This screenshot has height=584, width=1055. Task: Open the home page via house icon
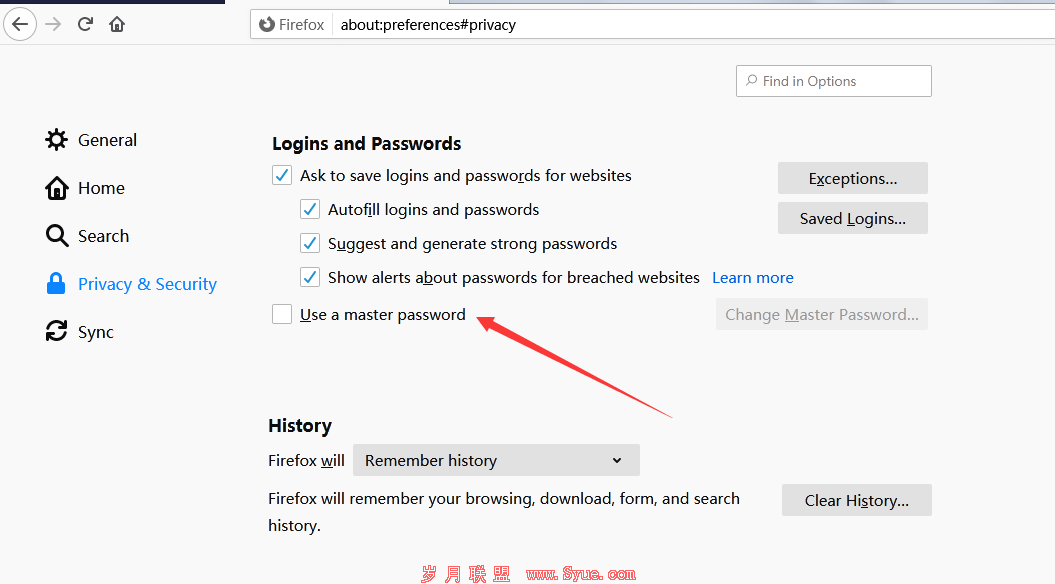click(117, 25)
